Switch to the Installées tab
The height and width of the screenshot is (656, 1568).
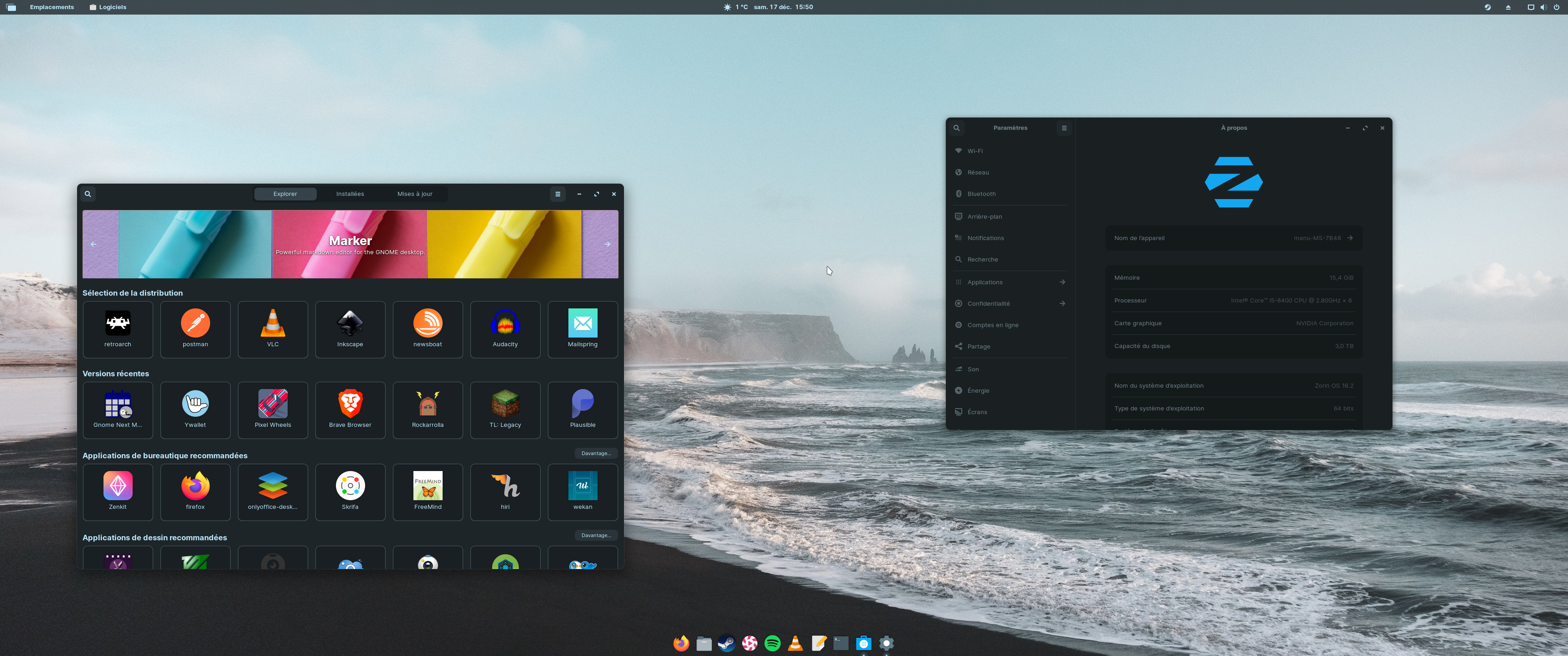tap(350, 194)
